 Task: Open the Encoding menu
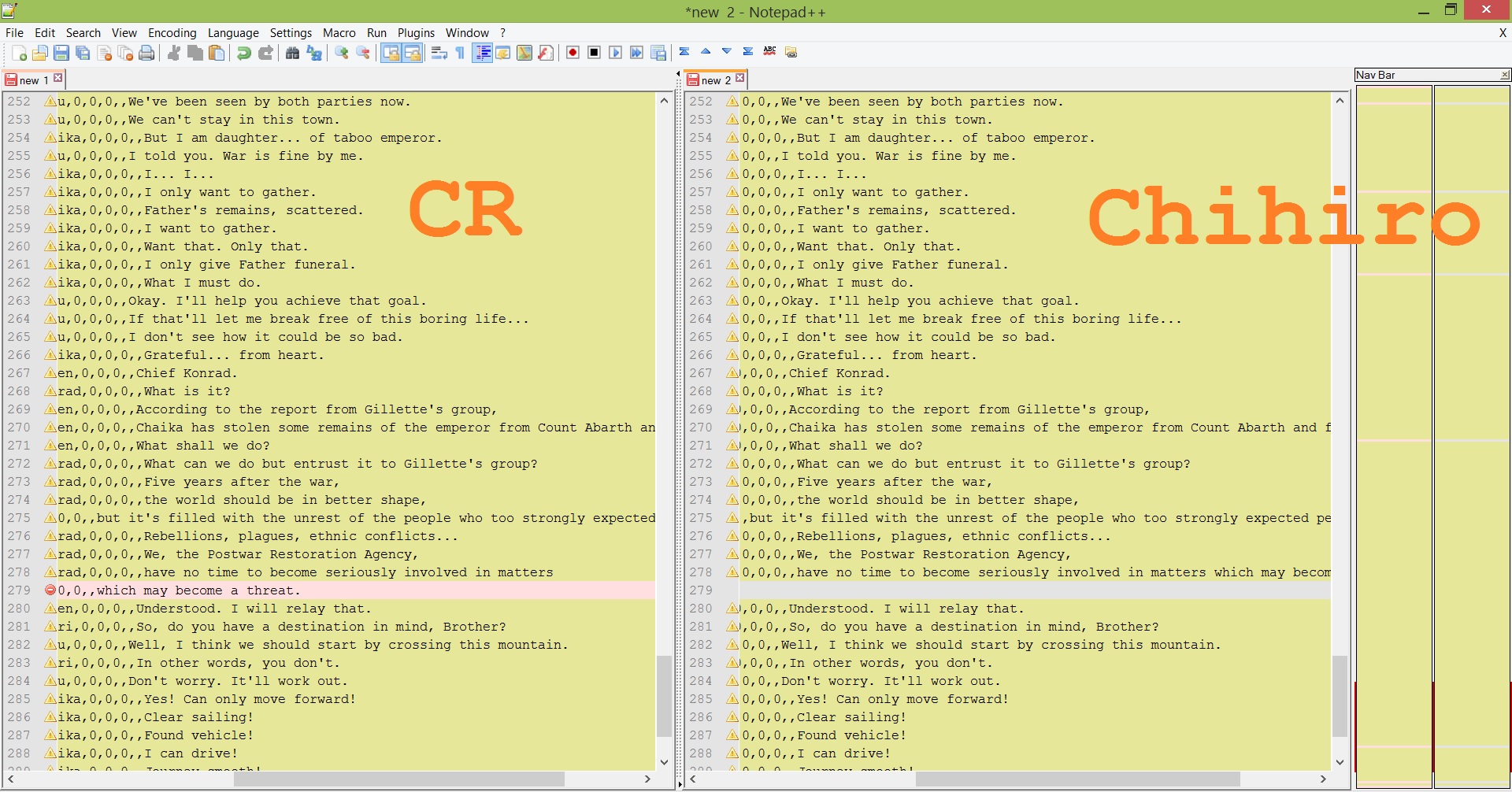pyautogui.click(x=172, y=32)
